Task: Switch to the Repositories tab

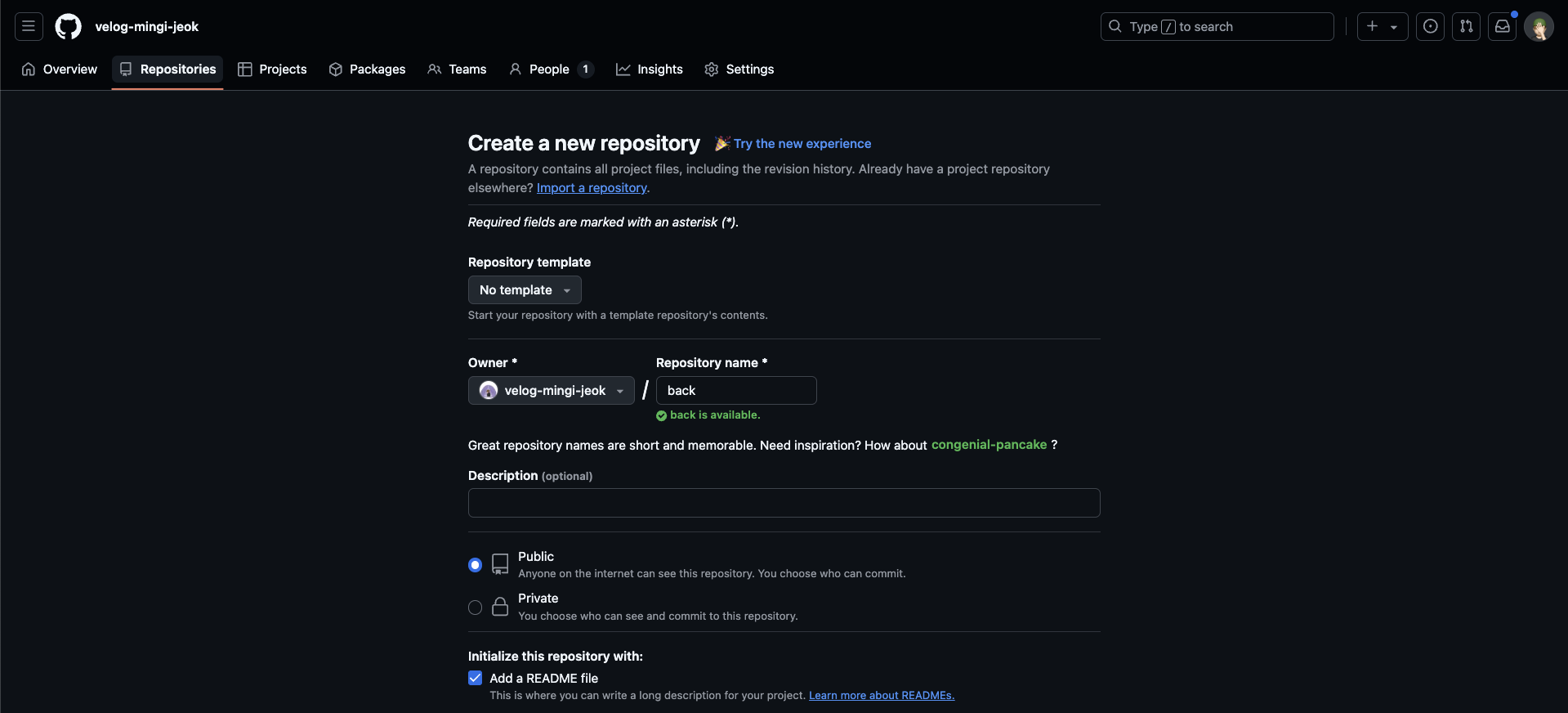Action: 168,70
